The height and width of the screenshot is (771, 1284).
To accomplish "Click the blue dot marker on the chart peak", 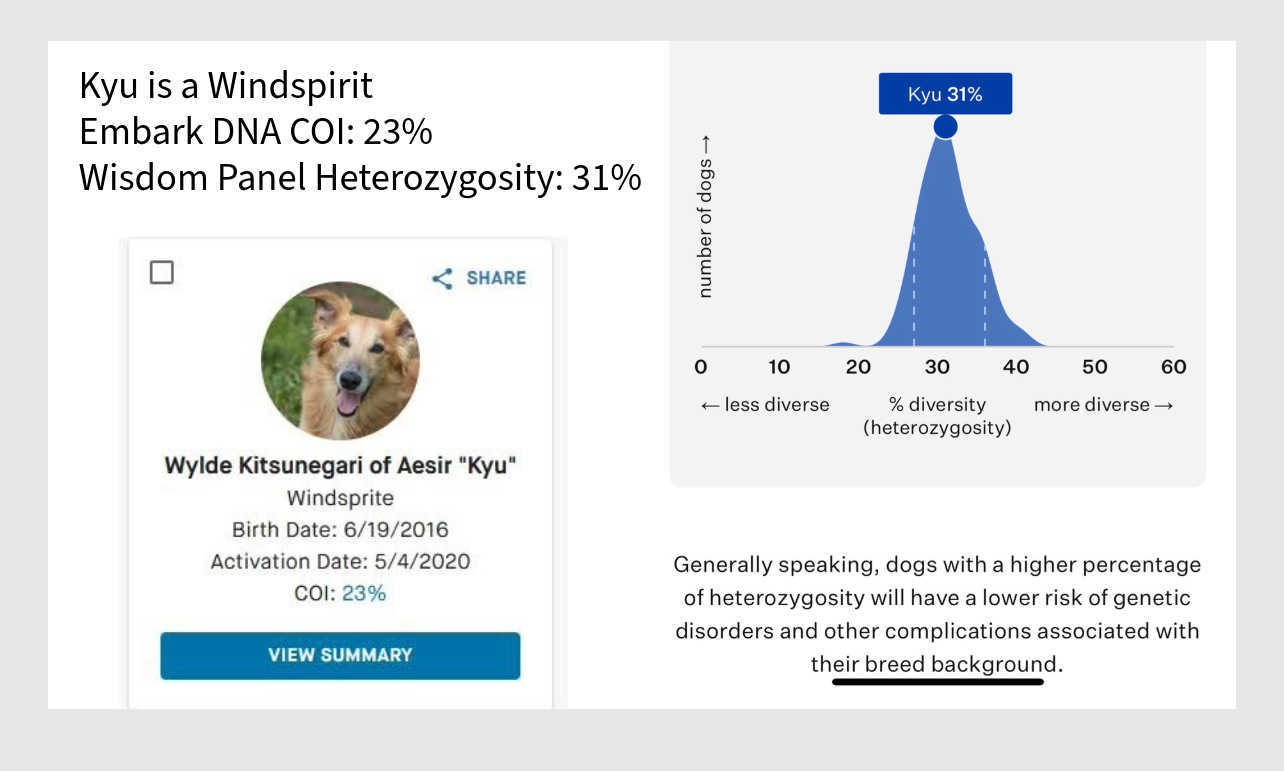I will click(945, 127).
